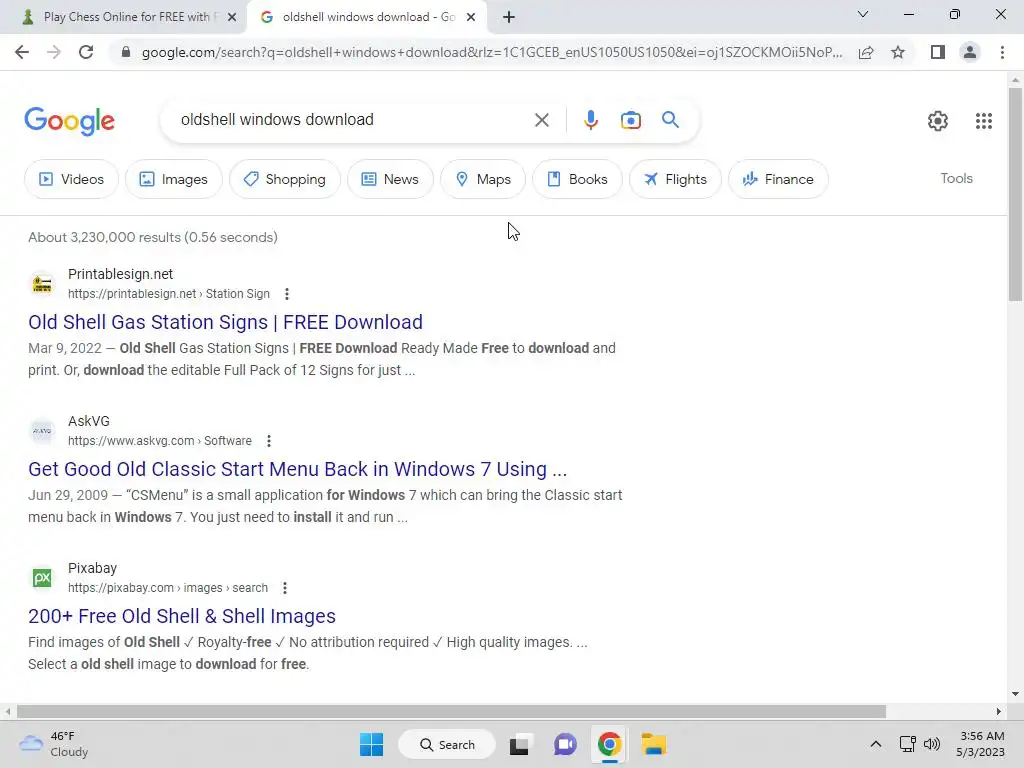This screenshot has height=768, width=1024.
Task: Click Printablesign.net favicon
Action: [x=42, y=284]
